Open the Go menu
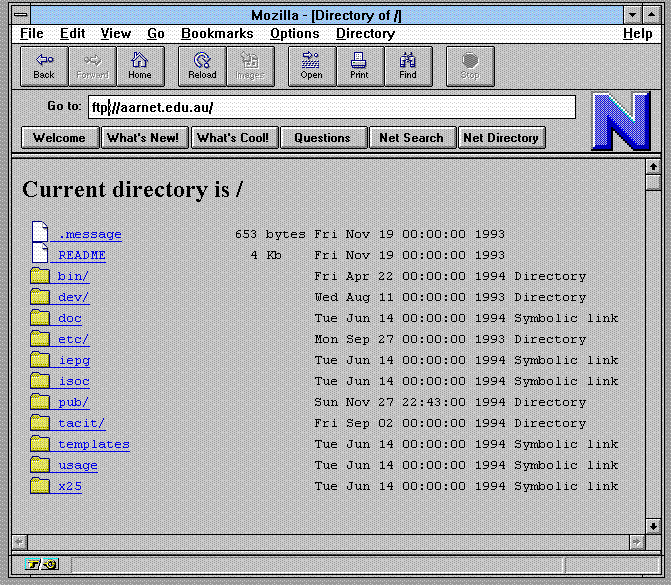Viewport: 671px width, 585px height. (x=156, y=33)
